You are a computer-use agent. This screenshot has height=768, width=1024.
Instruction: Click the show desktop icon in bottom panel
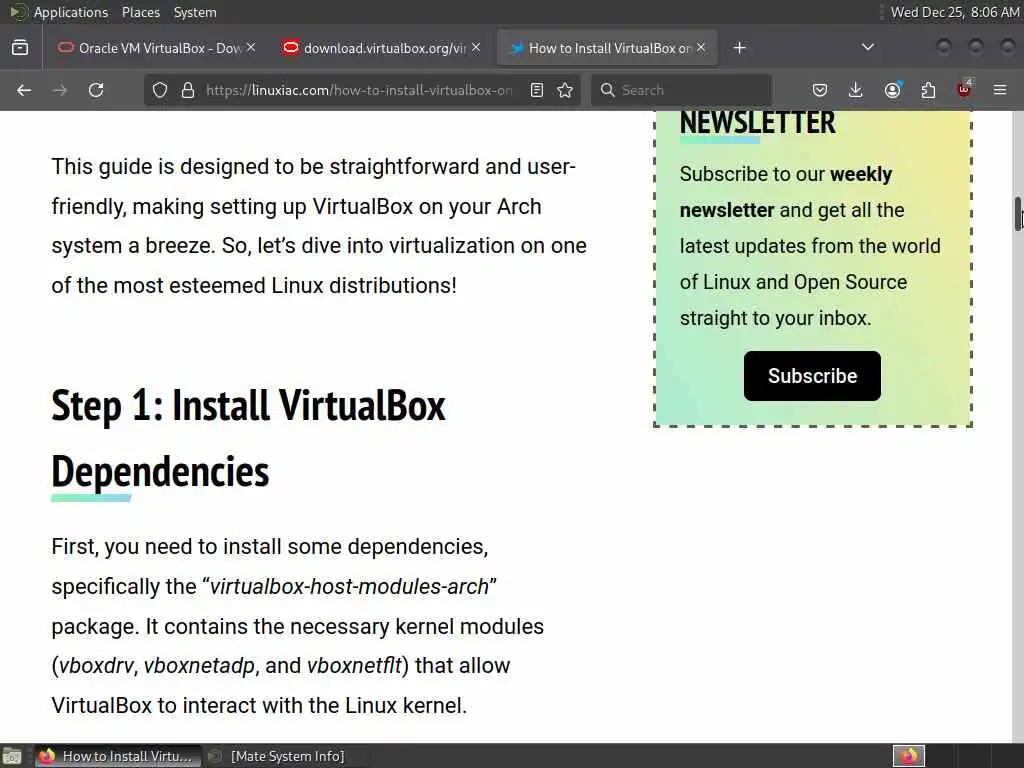click(12, 757)
